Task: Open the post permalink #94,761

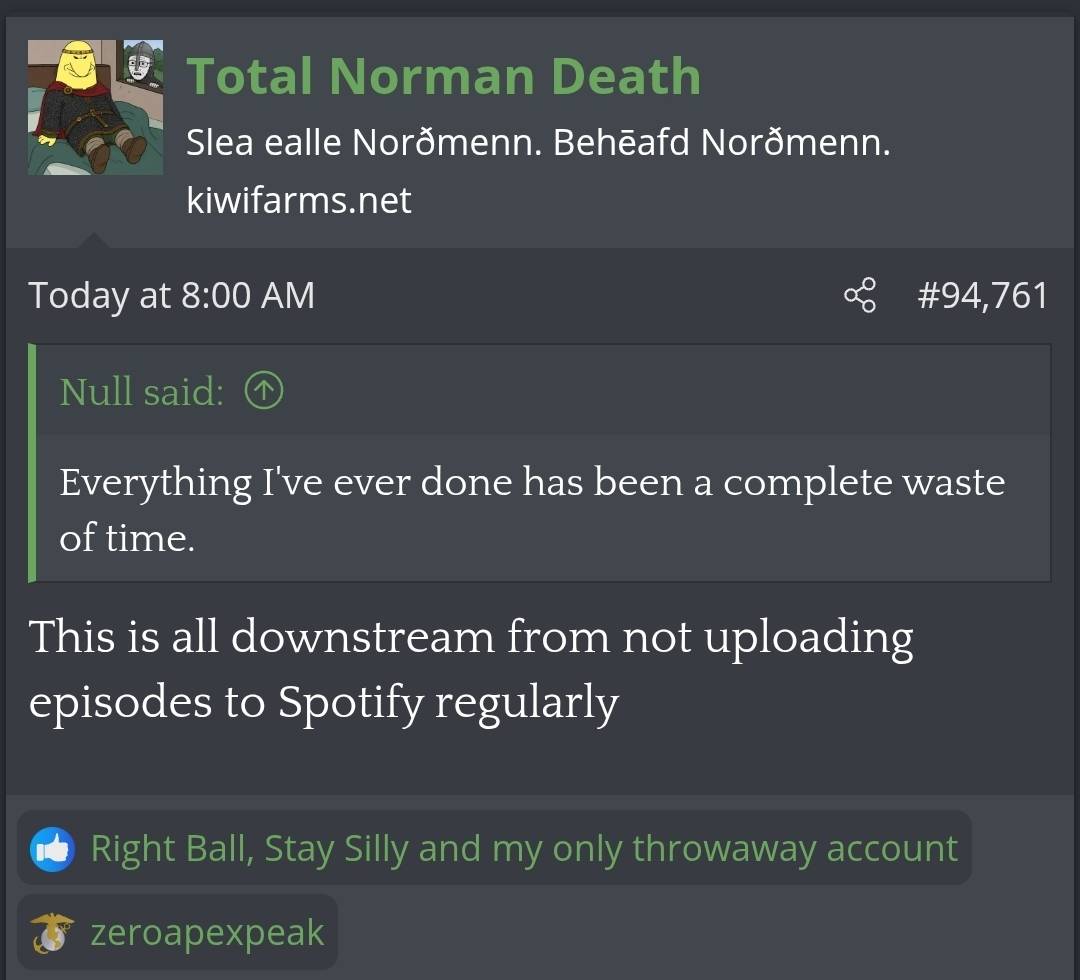Action: tap(983, 295)
